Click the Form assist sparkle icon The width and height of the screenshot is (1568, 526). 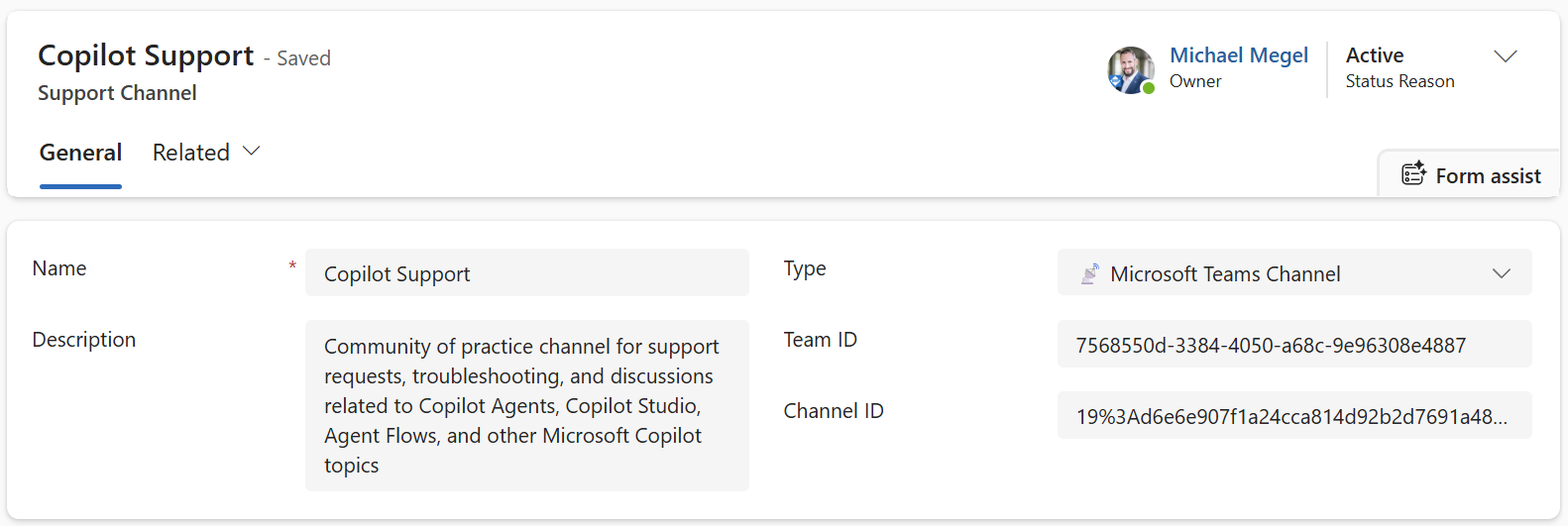pos(1413,173)
